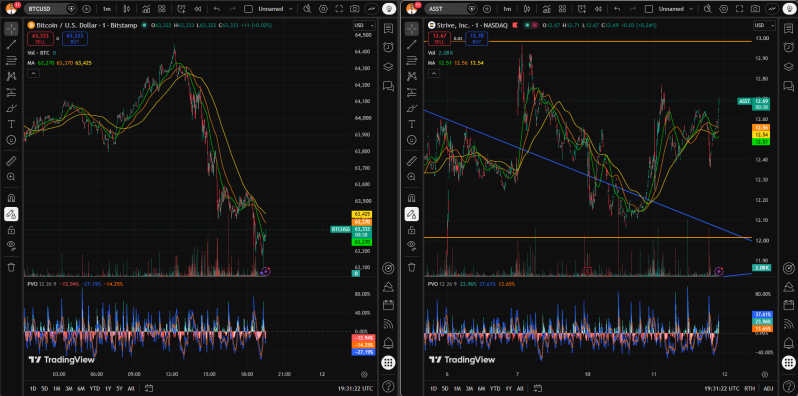Select the Trend Line tool in left chart
798x396 pixels.
click(11, 45)
